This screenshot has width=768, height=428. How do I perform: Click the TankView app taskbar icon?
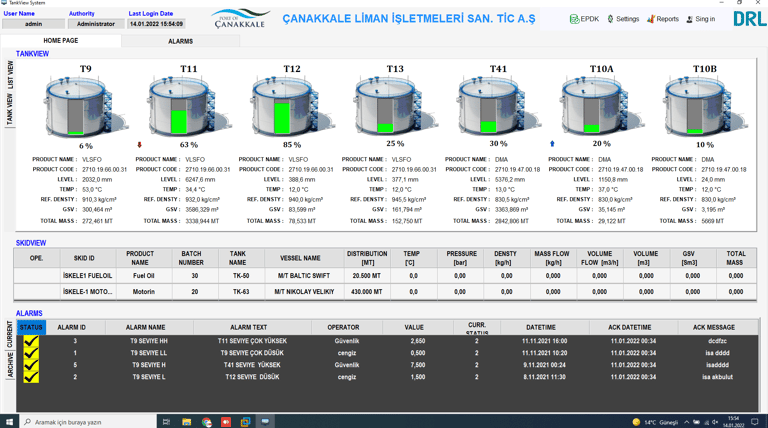[265, 422]
